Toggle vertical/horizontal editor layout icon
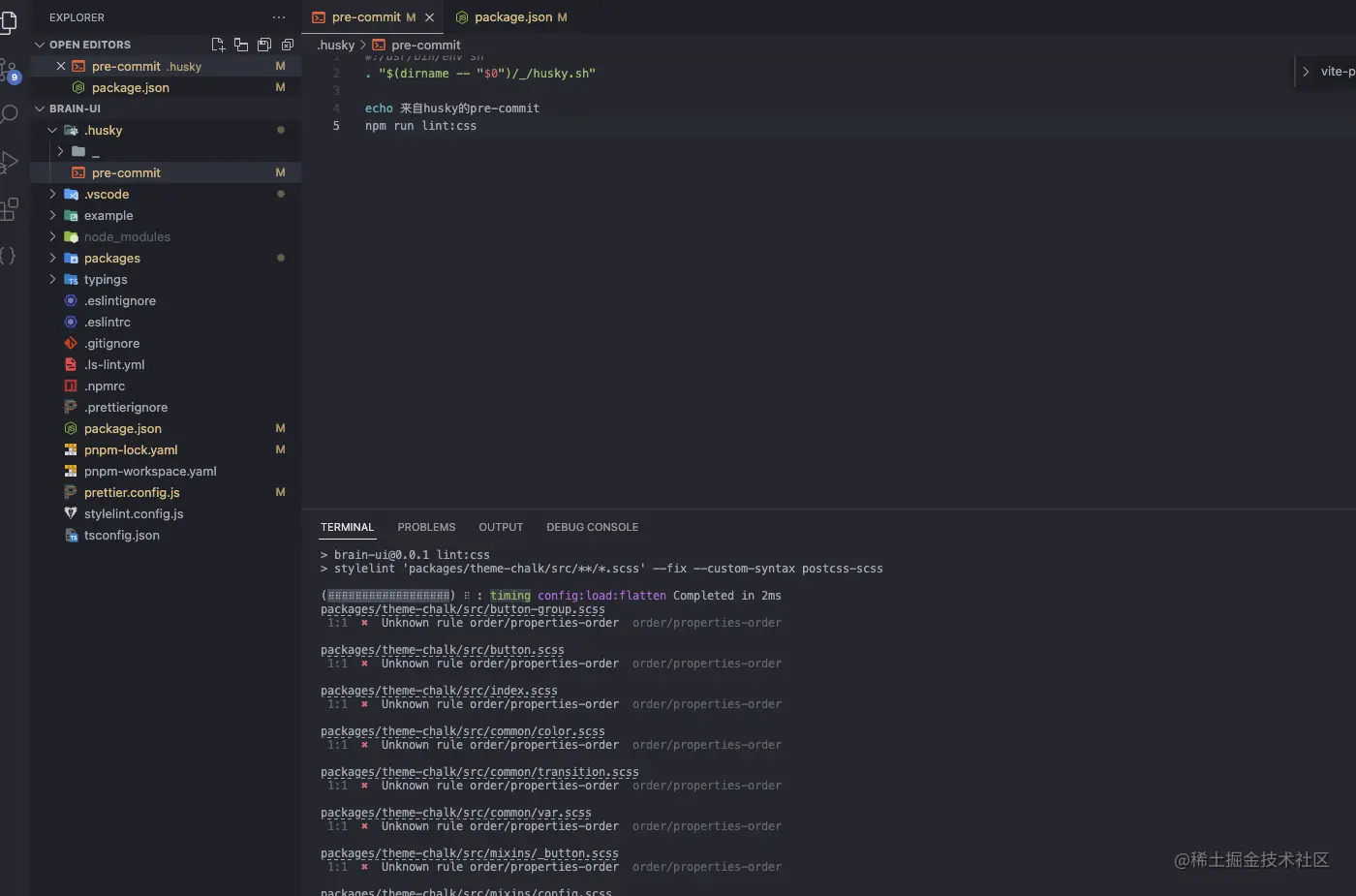Viewport: 1356px width, 896px height. pos(241,45)
